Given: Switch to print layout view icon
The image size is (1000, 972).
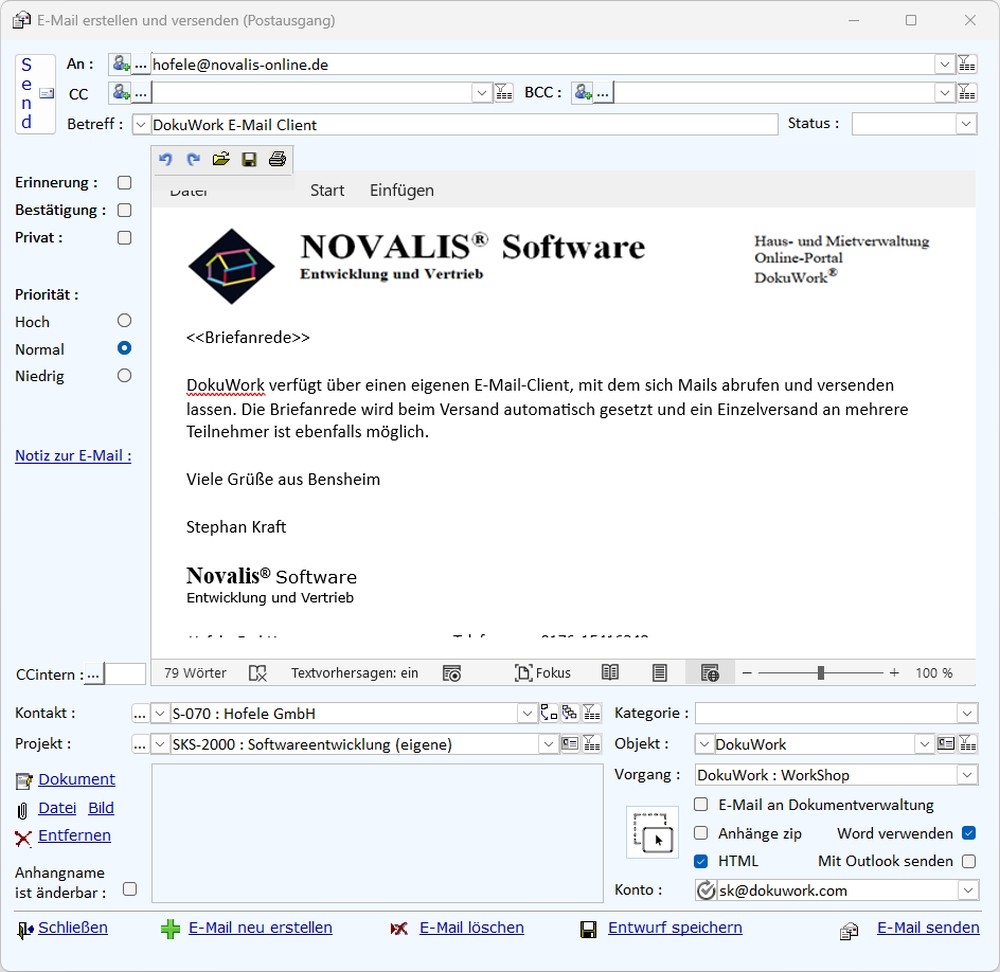Looking at the screenshot, I should [x=660, y=673].
